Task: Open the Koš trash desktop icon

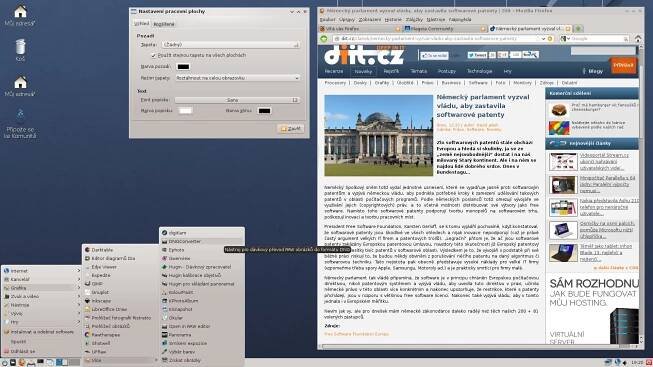Action: pos(20,50)
